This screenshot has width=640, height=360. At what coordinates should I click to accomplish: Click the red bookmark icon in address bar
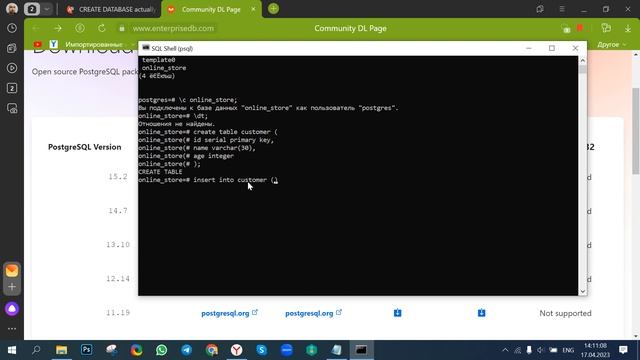pyautogui.click(x=580, y=28)
